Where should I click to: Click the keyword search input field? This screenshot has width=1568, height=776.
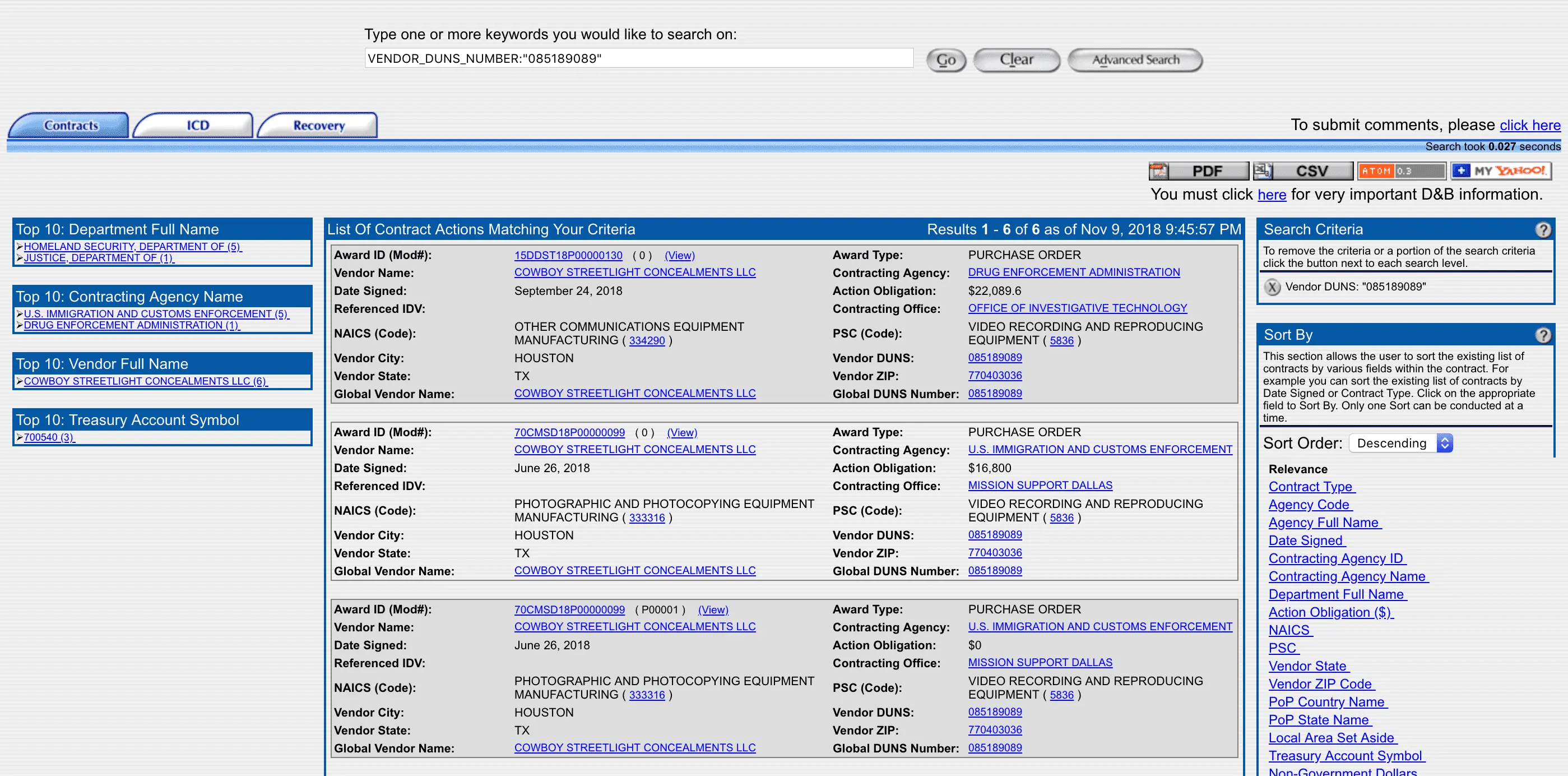(638, 58)
